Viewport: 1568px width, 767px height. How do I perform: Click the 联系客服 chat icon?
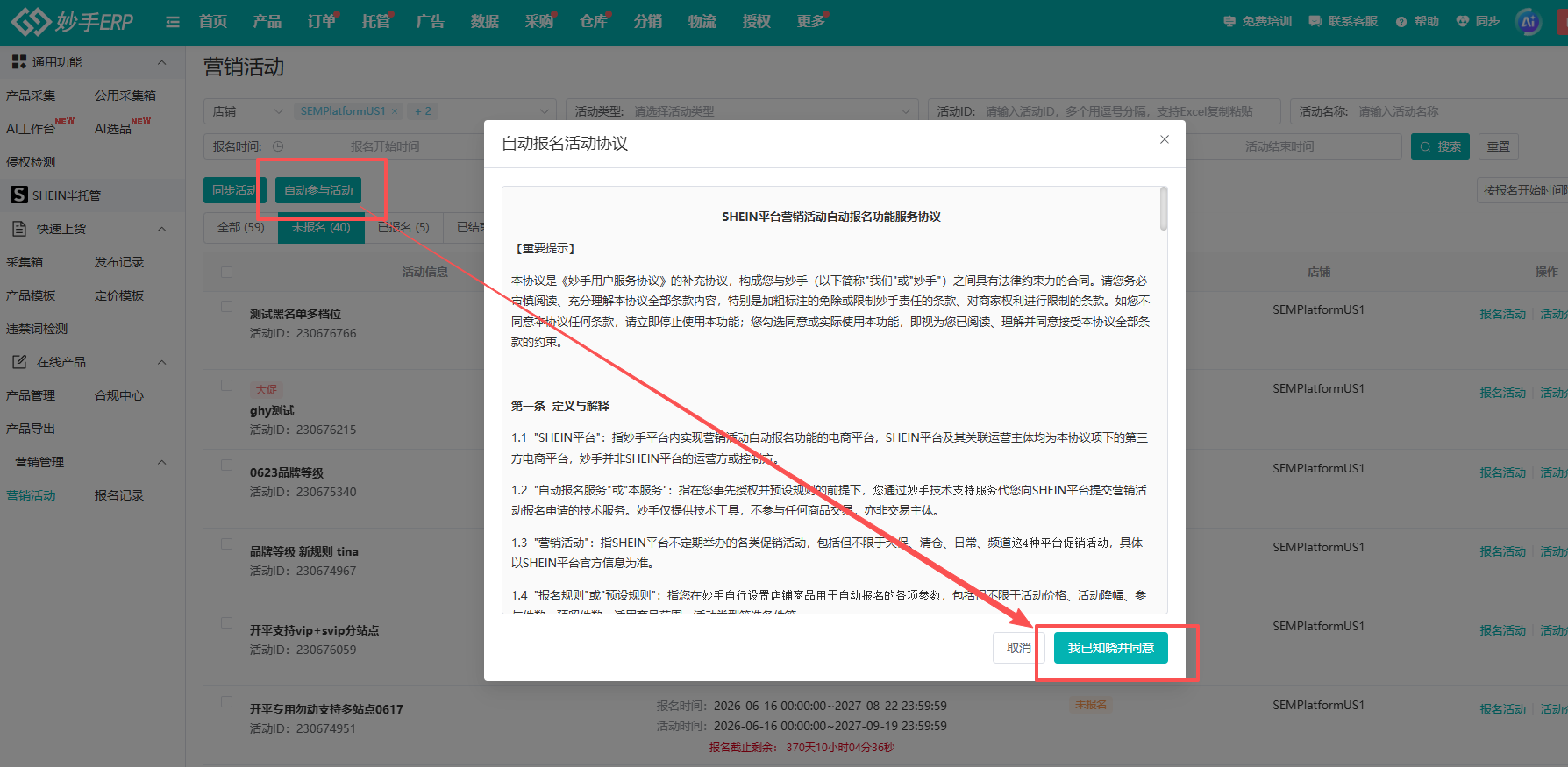coord(1315,22)
